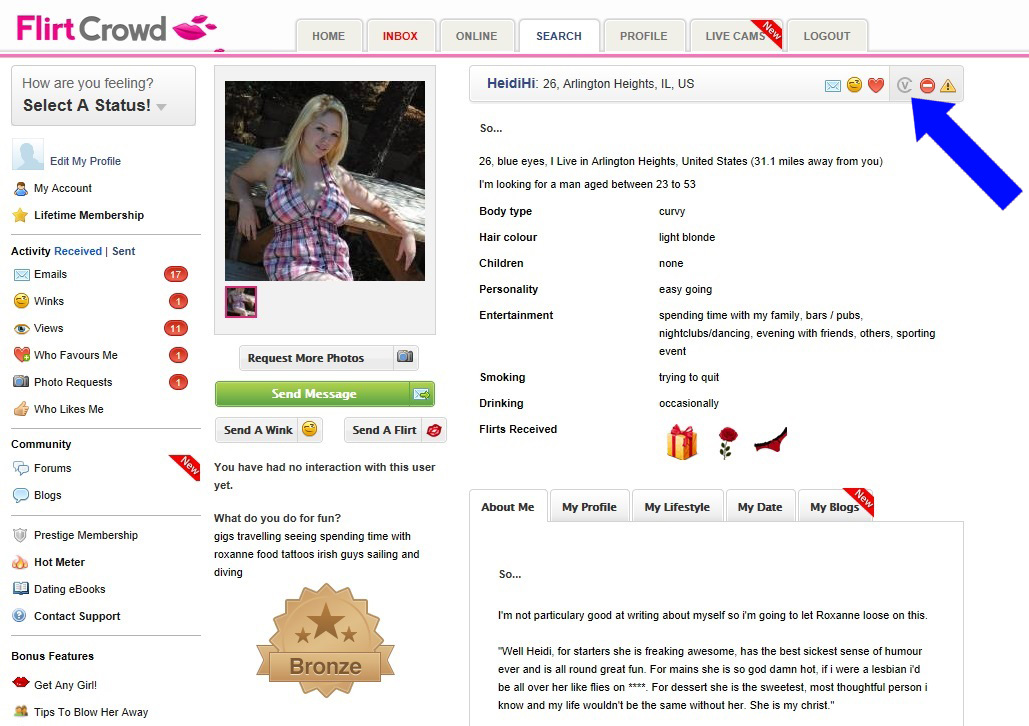Click the envelope icon in HeidiHi's profile header
This screenshot has width=1029, height=726.
pos(832,85)
